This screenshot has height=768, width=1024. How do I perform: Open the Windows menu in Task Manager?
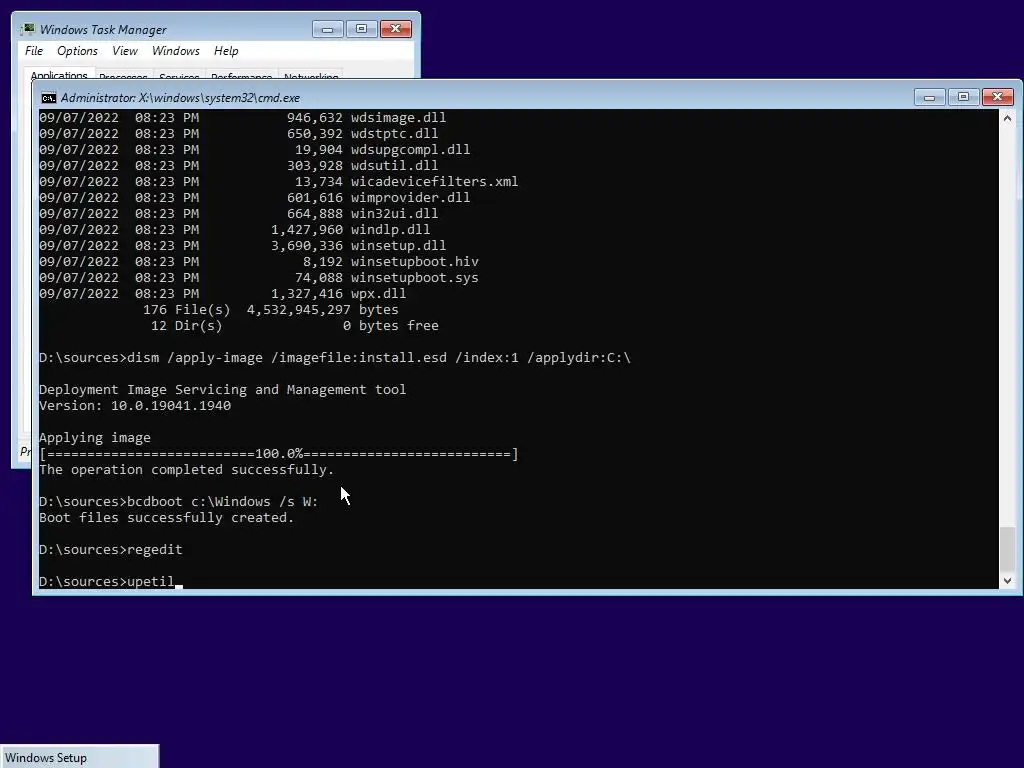[176, 51]
